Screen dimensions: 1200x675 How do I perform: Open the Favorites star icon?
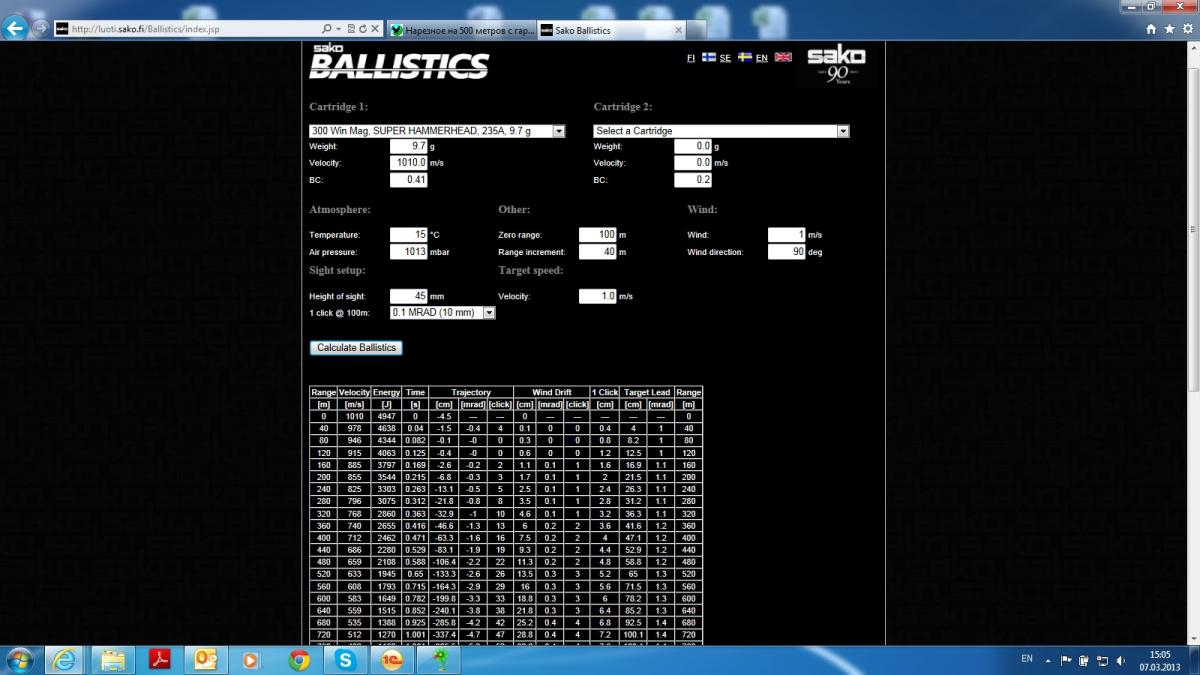coord(1170,30)
